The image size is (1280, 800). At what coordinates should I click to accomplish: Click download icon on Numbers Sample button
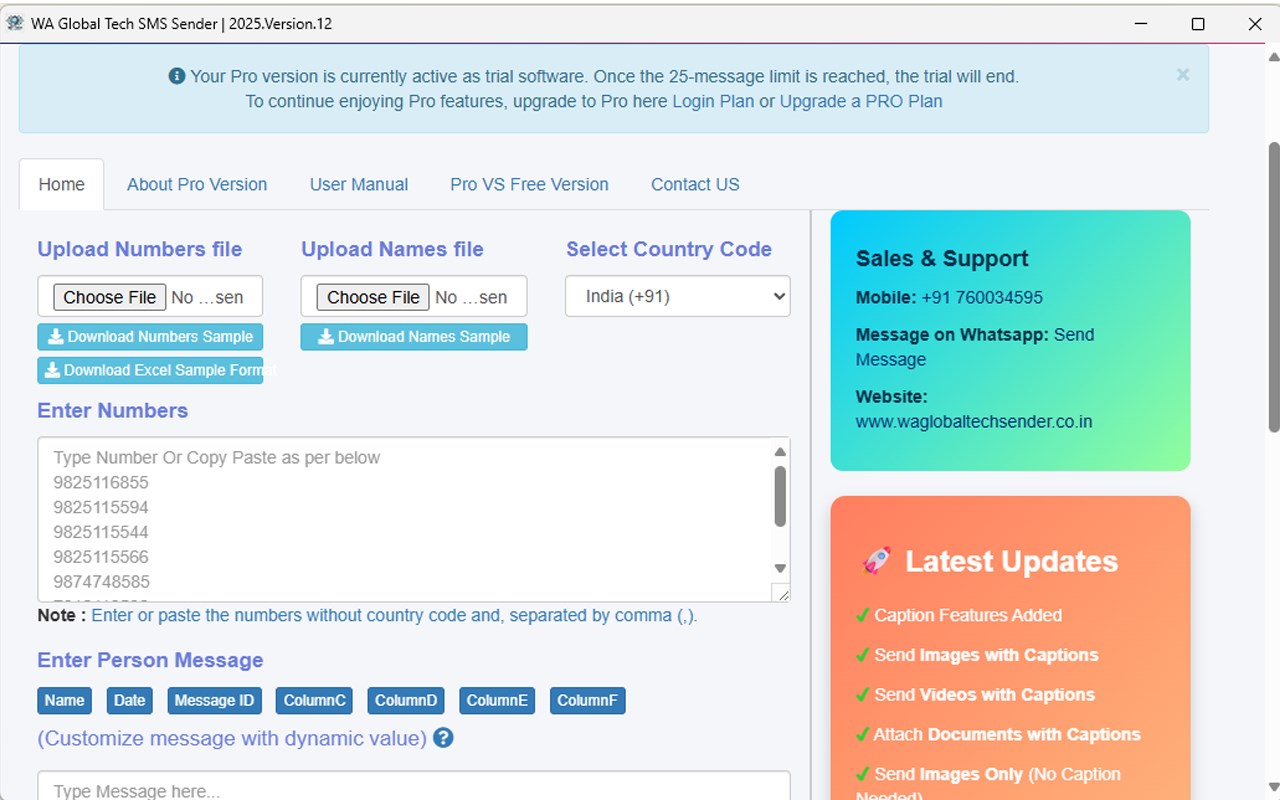point(56,337)
